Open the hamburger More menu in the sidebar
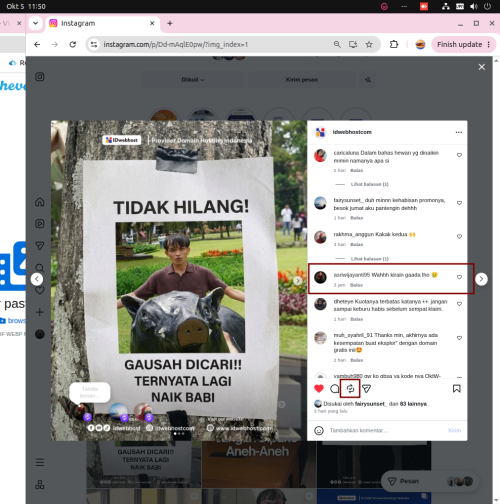 click(40, 463)
